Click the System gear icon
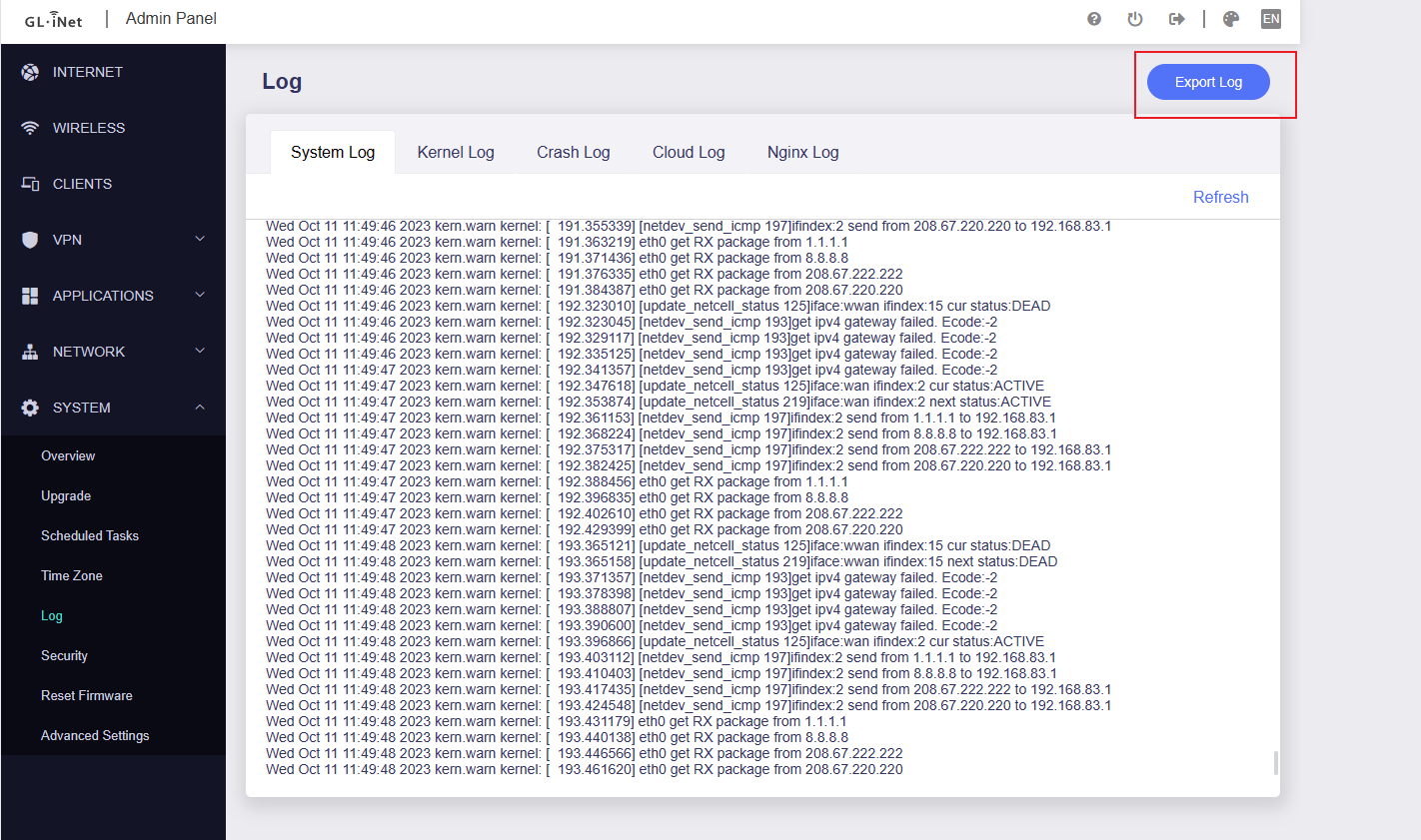Viewport: 1421px width, 840px height. tap(30, 408)
